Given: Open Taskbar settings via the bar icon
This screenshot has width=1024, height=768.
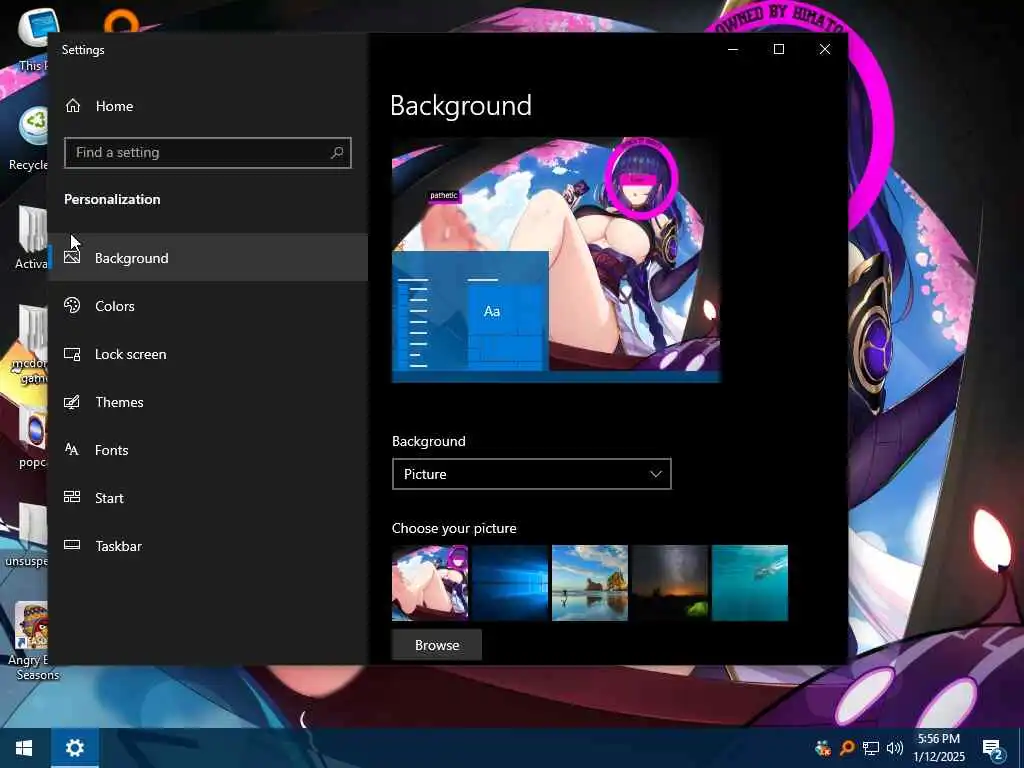Looking at the screenshot, I should coord(72,545).
